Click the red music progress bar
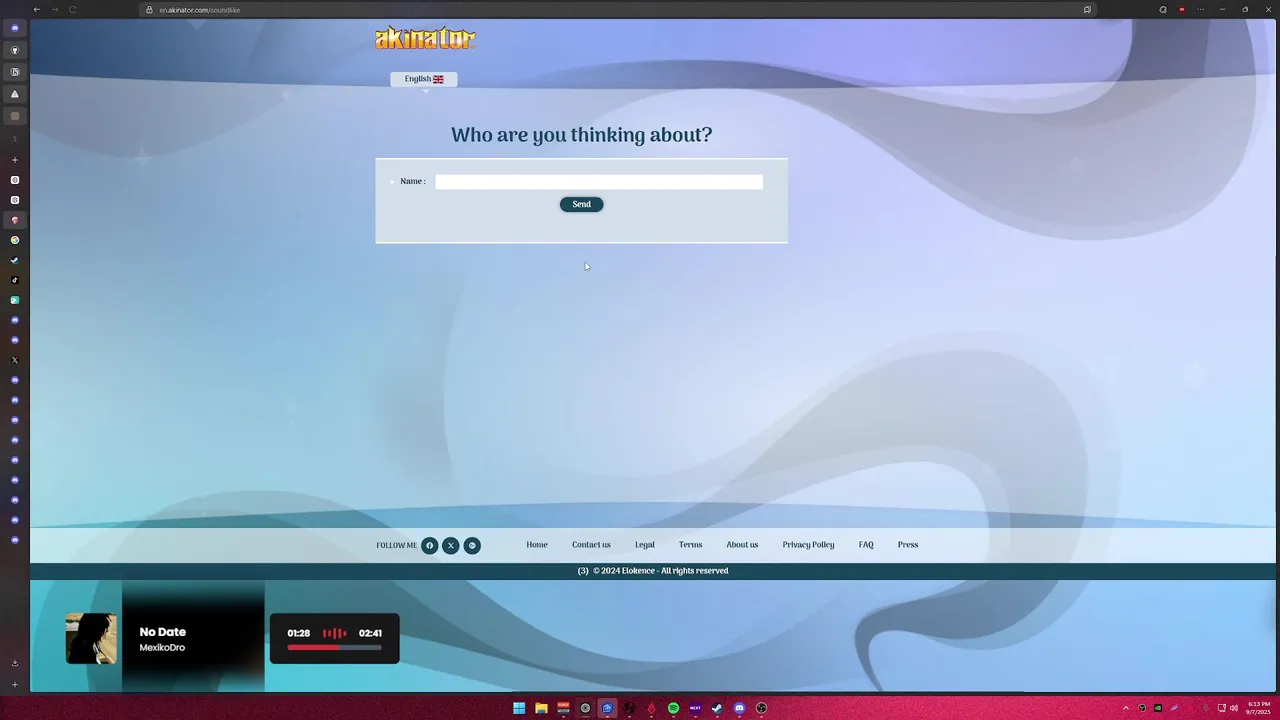Image resolution: width=1280 pixels, height=720 pixels. [334, 648]
